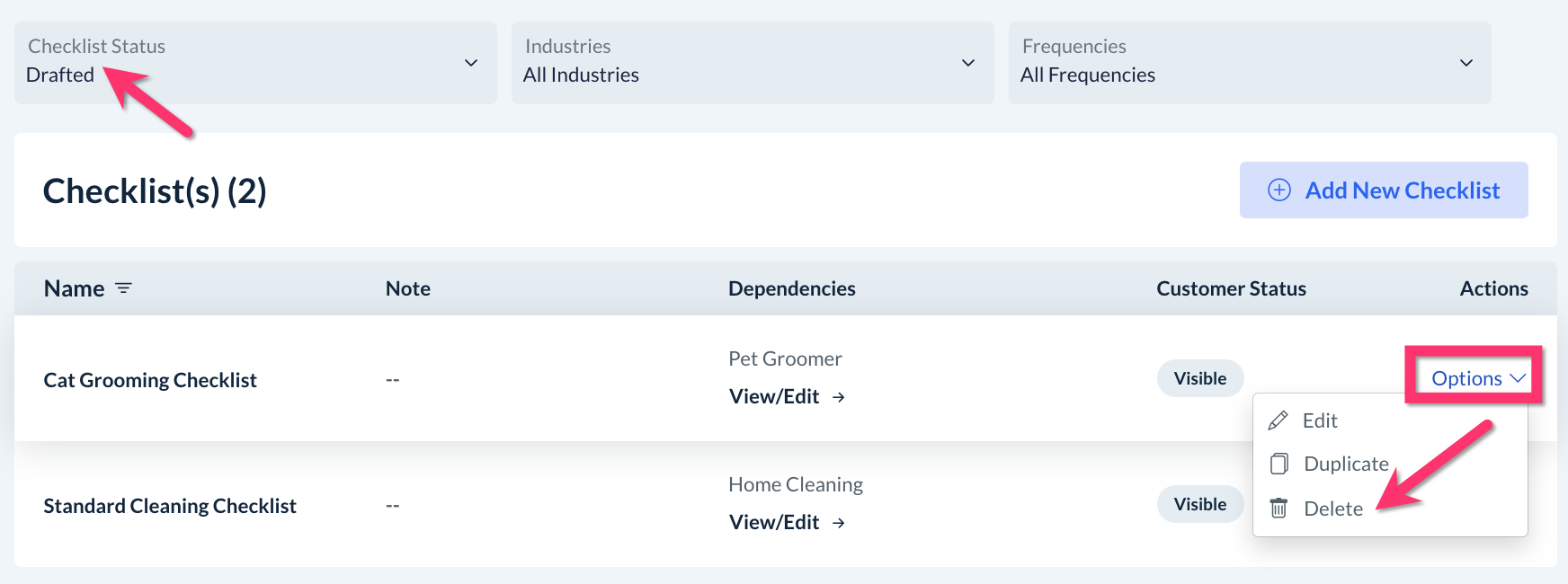Viewport: 1568px width, 584px height.
Task: Click the Options chevron for Cat Grooming
Action: 1518,378
